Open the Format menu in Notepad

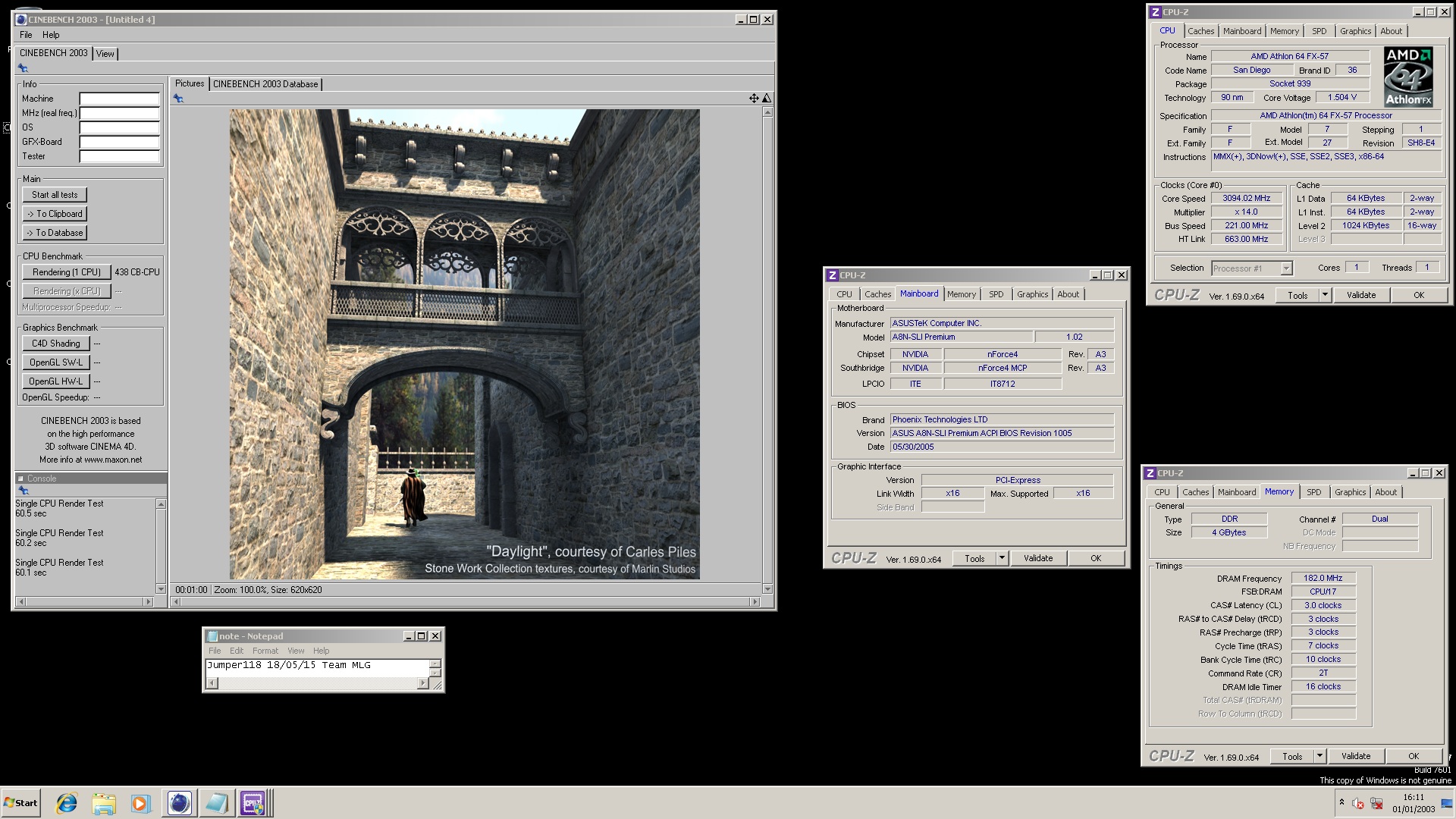point(265,651)
